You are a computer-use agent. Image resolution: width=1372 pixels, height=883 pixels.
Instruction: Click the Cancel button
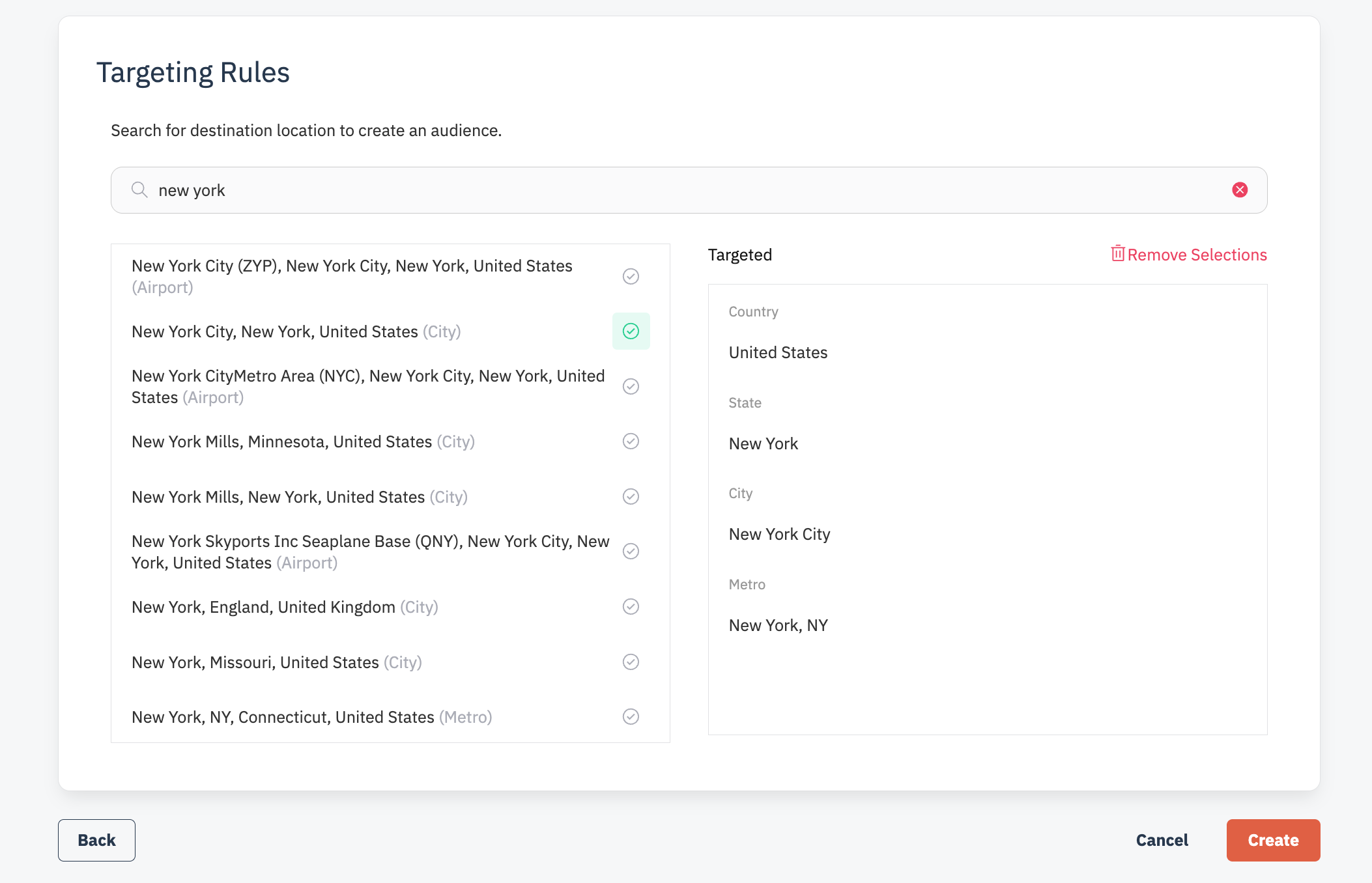pyautogui.click(x=1162, y=840)
